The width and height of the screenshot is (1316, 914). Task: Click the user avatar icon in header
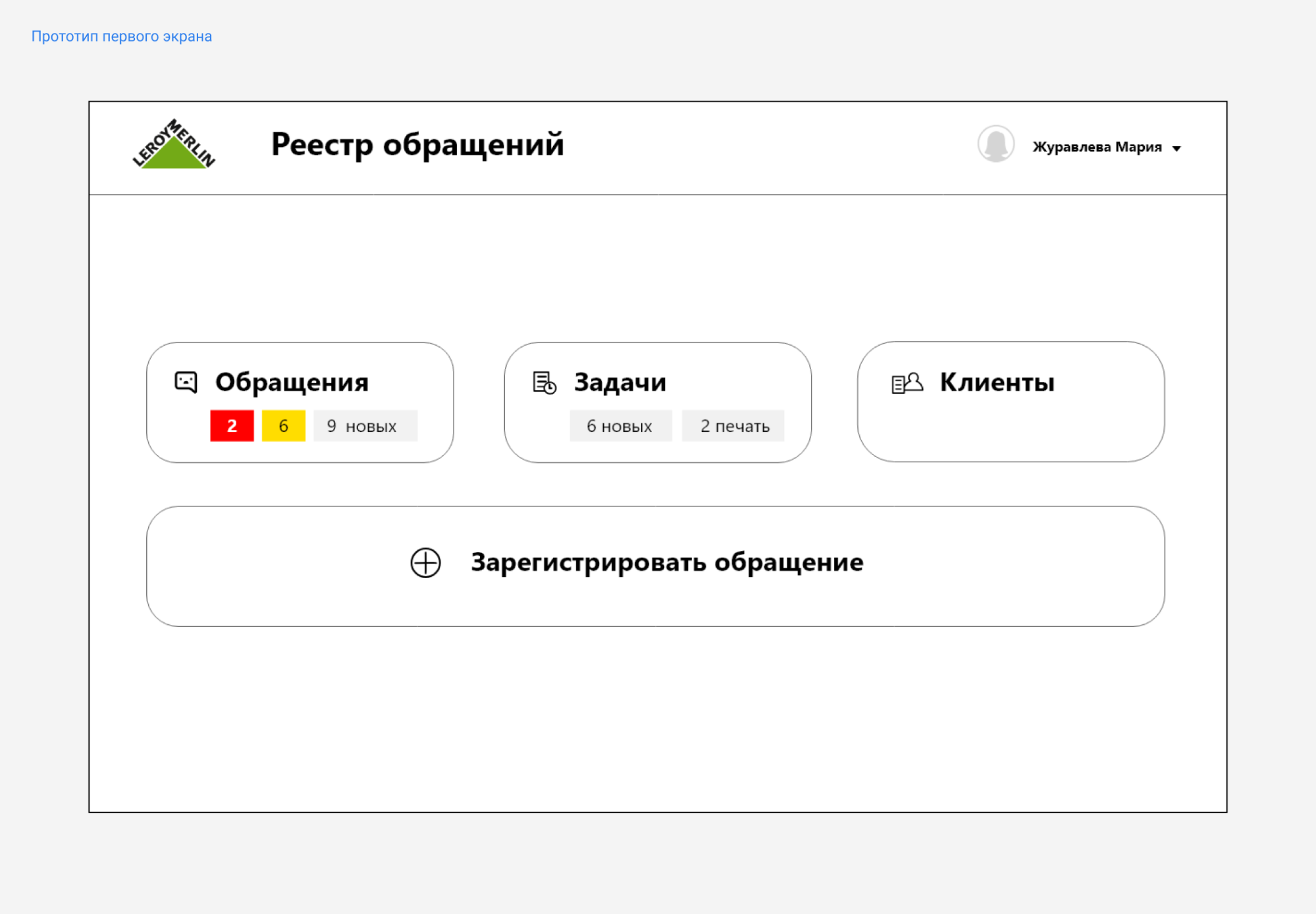tap(996, 146)
